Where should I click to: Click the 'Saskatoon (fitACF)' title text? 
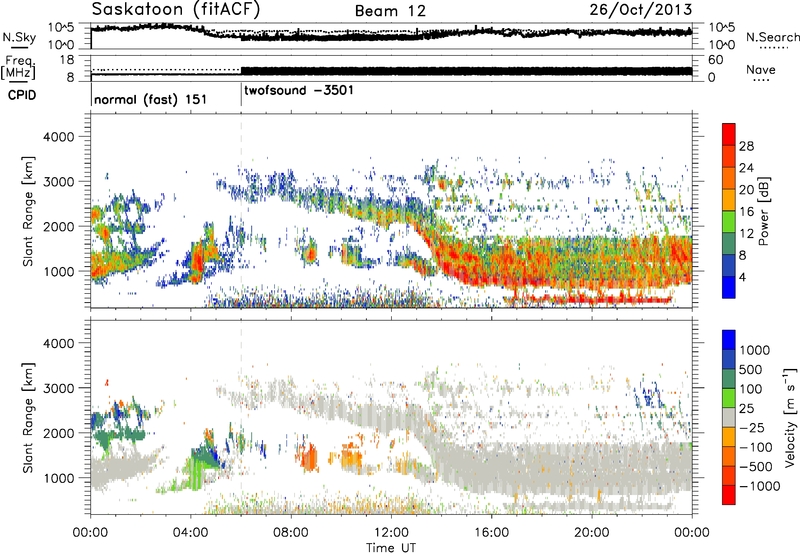[176, 9]
